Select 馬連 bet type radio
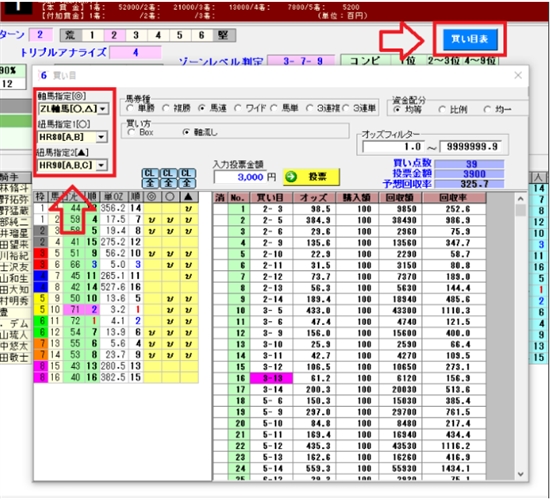 pos(202,108)
